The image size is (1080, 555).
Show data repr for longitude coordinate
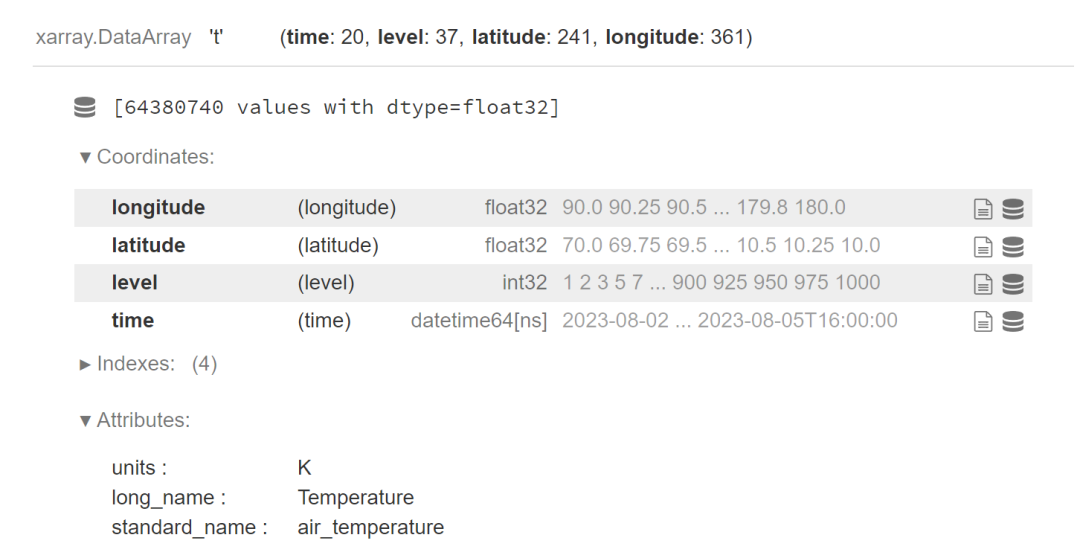pos(1013,208)
